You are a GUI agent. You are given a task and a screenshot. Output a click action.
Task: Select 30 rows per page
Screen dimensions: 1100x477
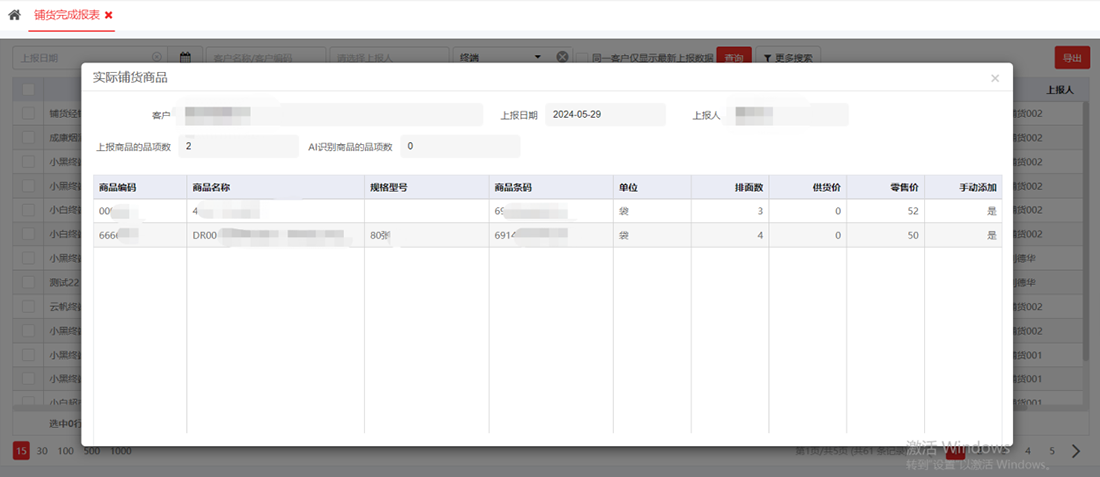click(43, 451)
